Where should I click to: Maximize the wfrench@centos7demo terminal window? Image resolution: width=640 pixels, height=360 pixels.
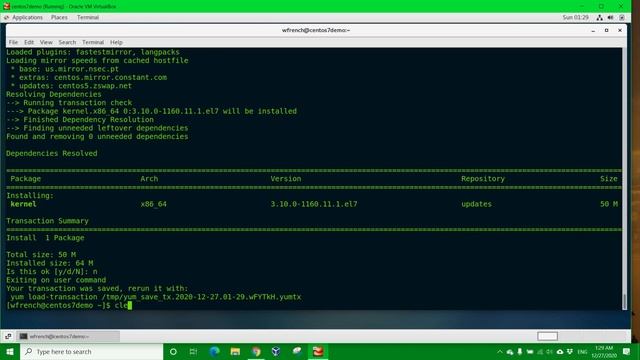click(x=607, y=30)
